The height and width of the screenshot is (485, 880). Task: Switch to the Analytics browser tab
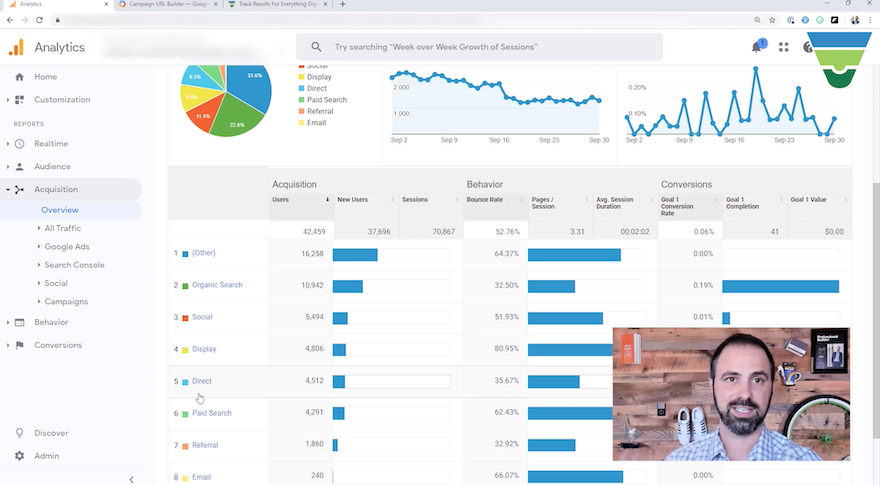(56, 4)
